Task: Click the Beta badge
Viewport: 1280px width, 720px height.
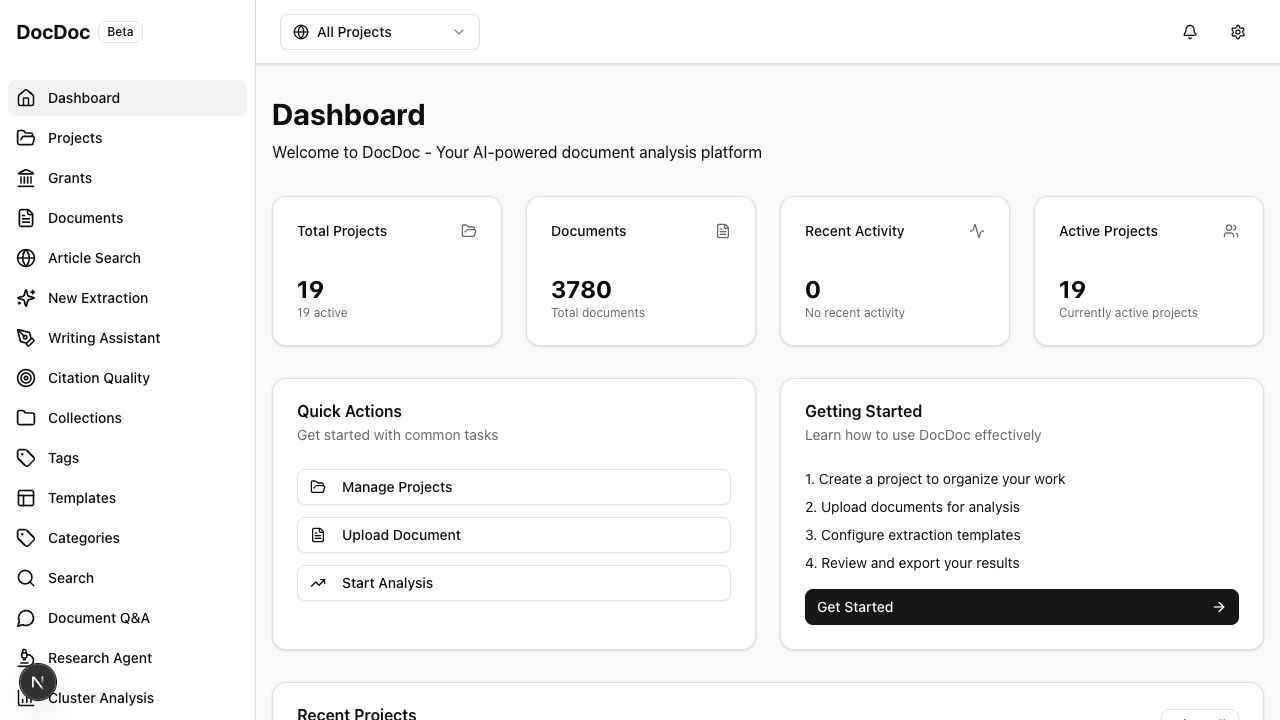Action: (120, 32)
